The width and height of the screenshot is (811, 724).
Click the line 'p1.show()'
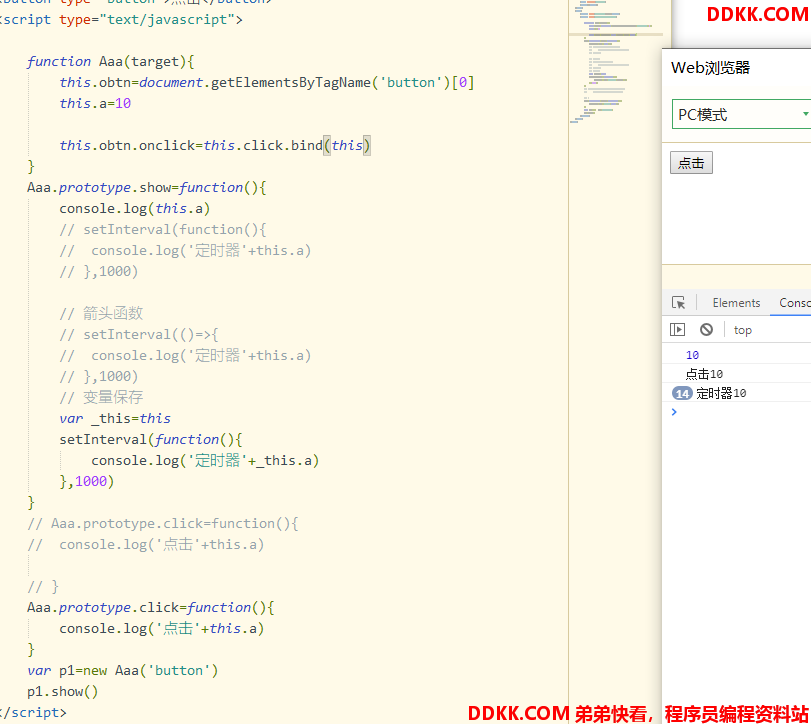pyautogui.click(x=63, y=691)
